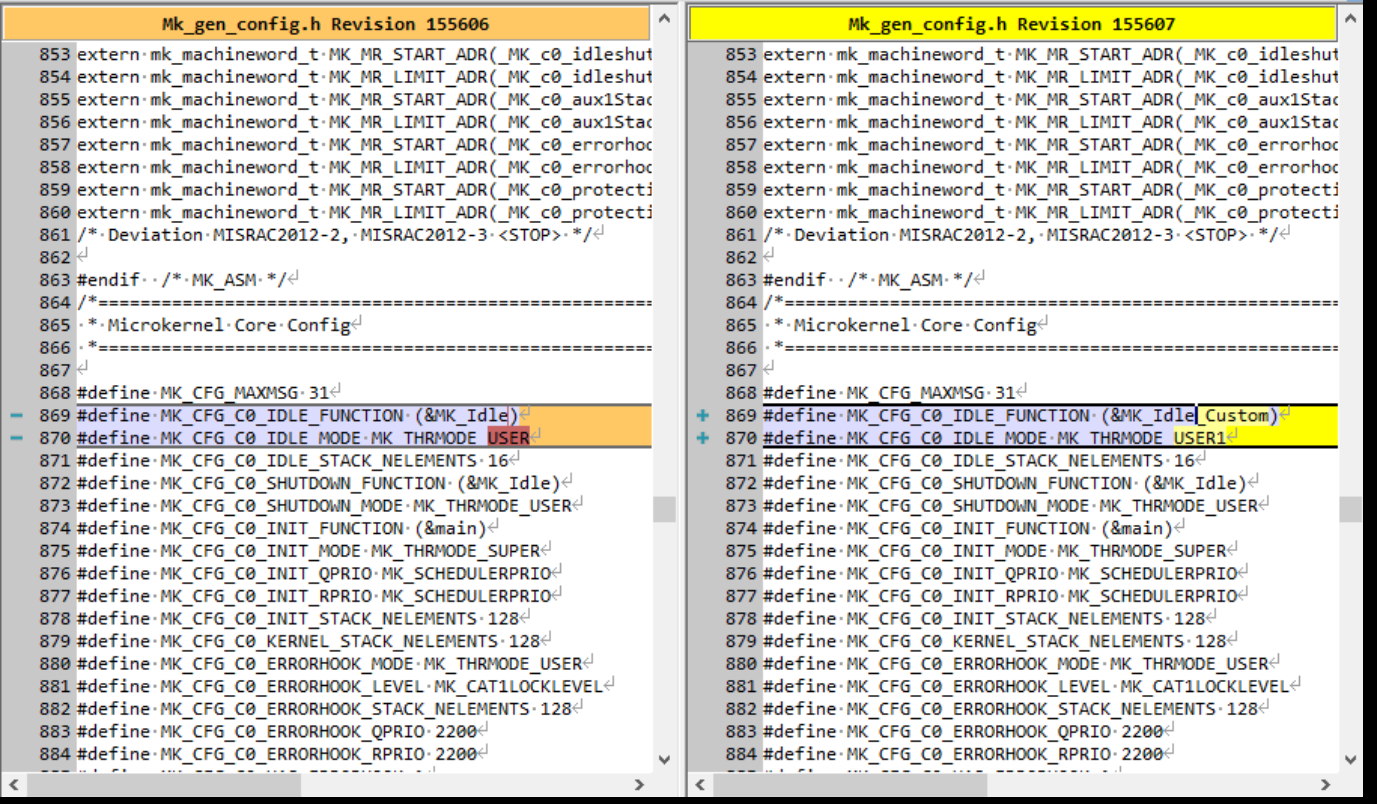The image size is (1377, 804).
Task: Click the left pane horizontal scrollbar thumb
Action: [162, 784]
